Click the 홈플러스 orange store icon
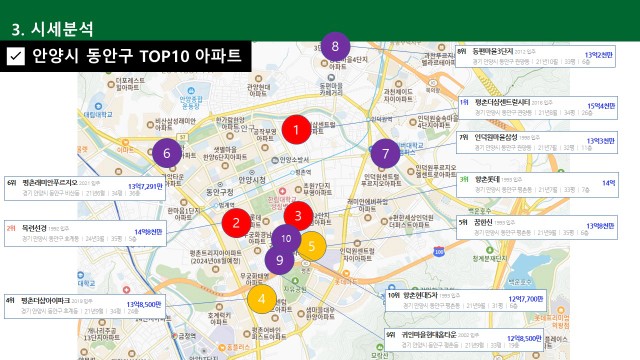 click(x=222, y=348)
